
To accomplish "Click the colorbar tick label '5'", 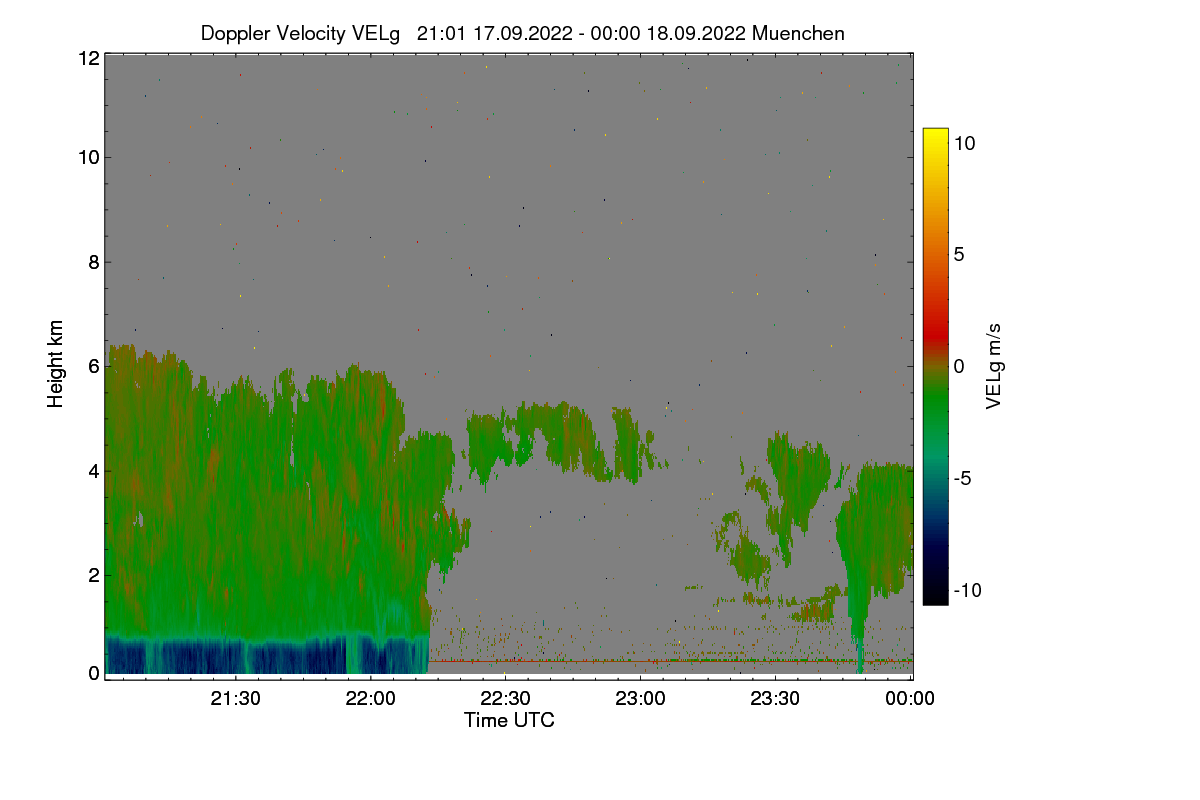I will click(959, 254).
